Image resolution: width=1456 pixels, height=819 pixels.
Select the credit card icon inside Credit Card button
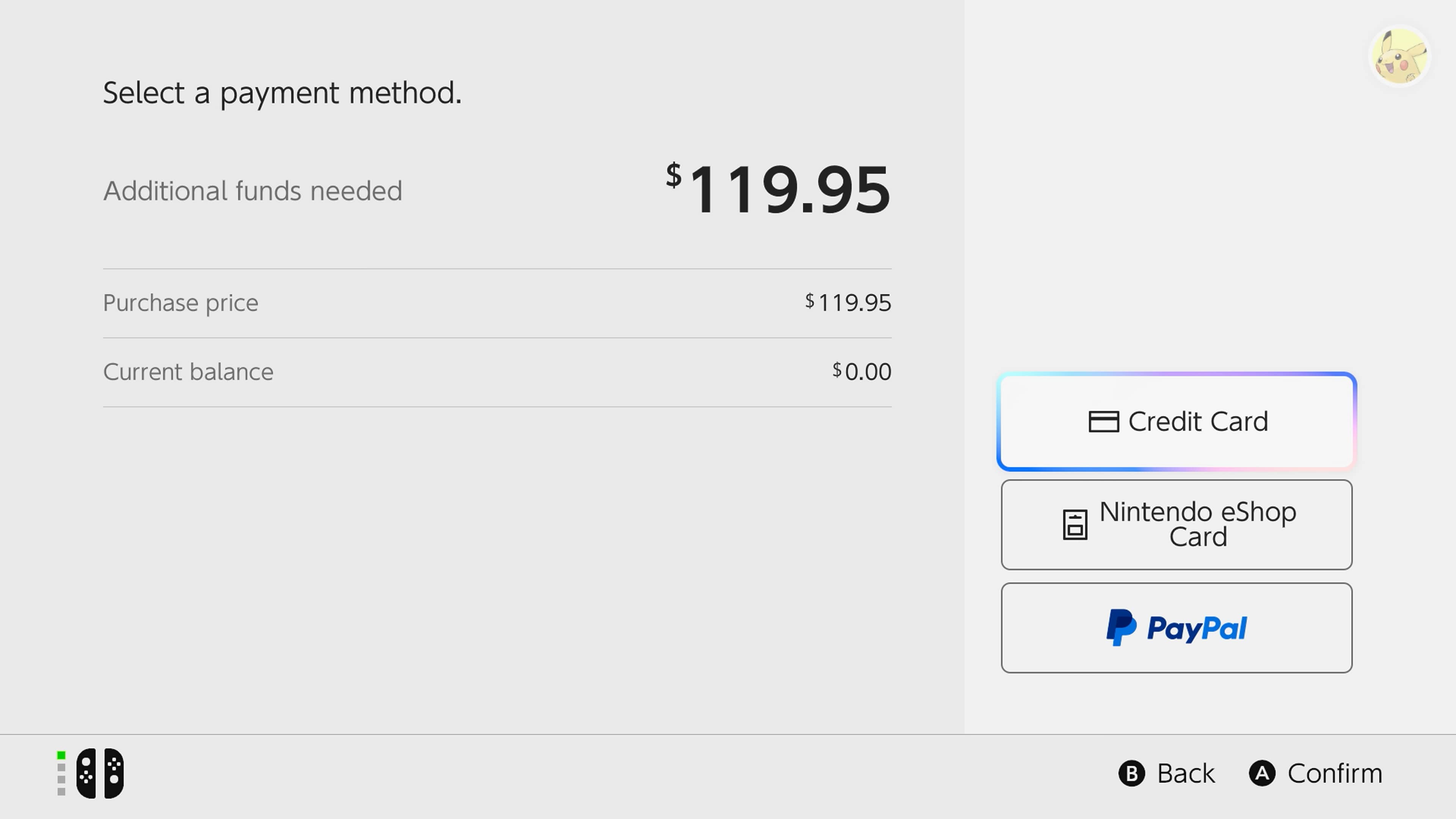(x=1105, y=421)
